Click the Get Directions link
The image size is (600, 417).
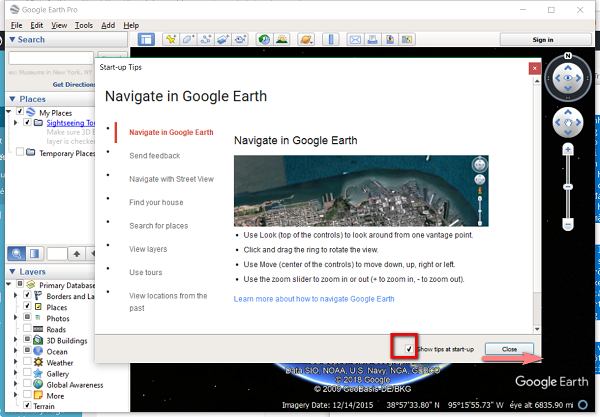pyautogui.click(x=73, y=84)
